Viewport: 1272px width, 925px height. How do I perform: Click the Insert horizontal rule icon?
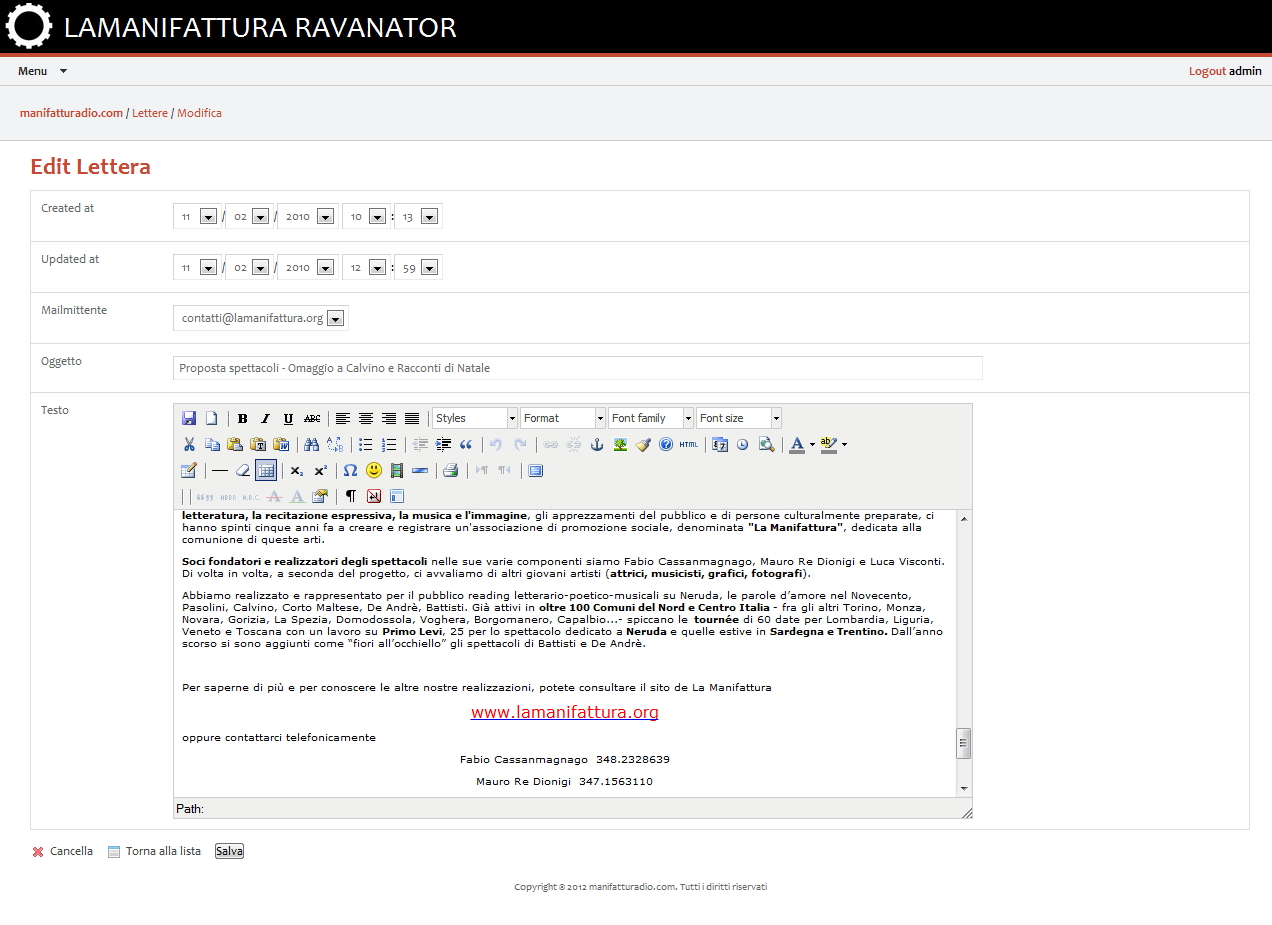pyautogui.click(x=219, y=469)
